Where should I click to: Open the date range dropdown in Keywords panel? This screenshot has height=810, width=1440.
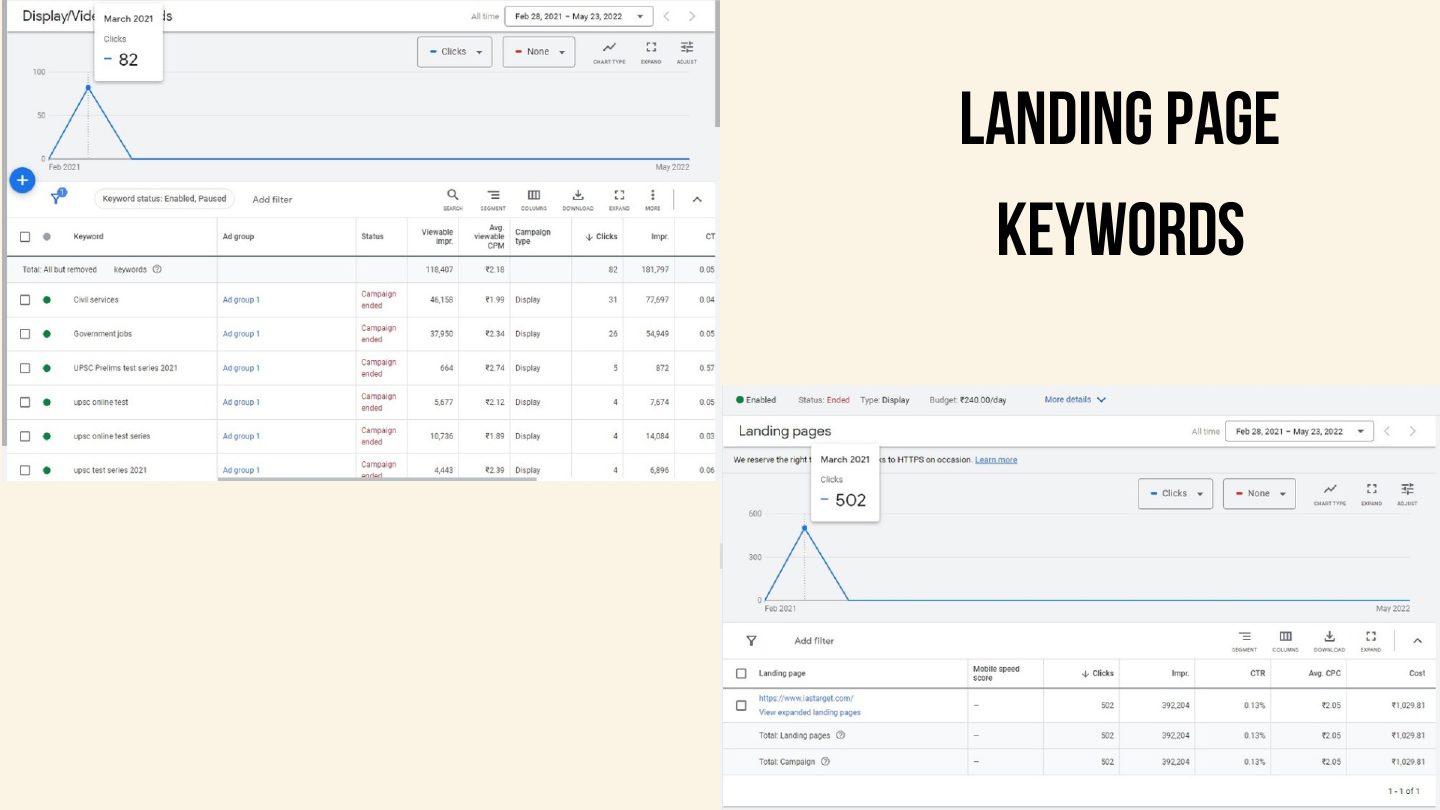click(579, 16)
